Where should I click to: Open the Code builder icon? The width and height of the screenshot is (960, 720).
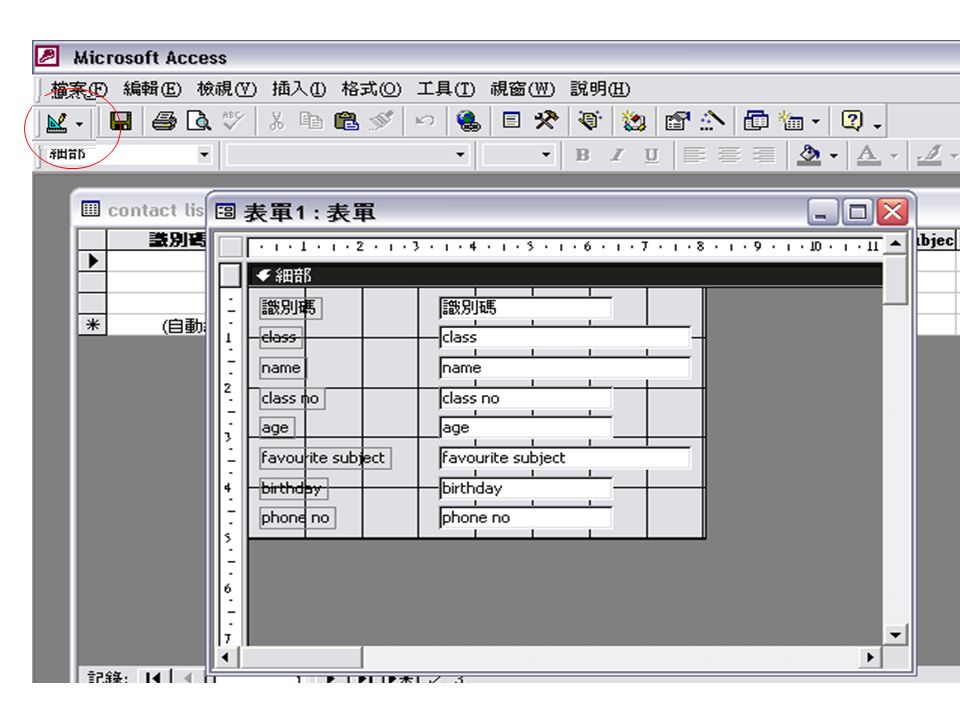(634, 121)
